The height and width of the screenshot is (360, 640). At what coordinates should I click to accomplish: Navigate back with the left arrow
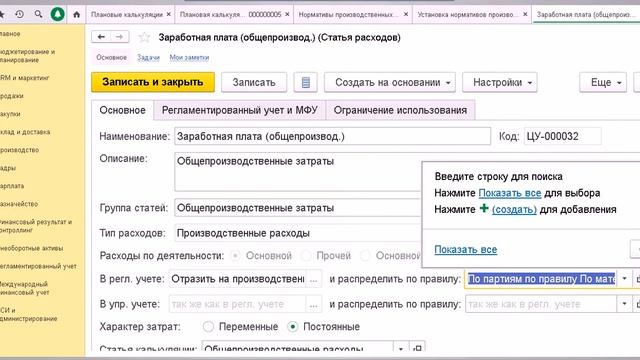pyautogui.click(x=101, y=37)
